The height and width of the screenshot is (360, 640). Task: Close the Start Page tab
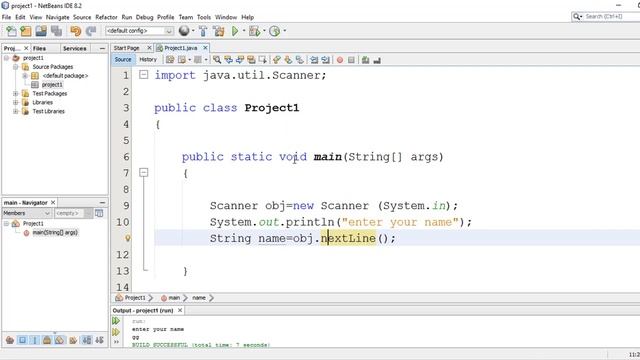coord(149,48)
